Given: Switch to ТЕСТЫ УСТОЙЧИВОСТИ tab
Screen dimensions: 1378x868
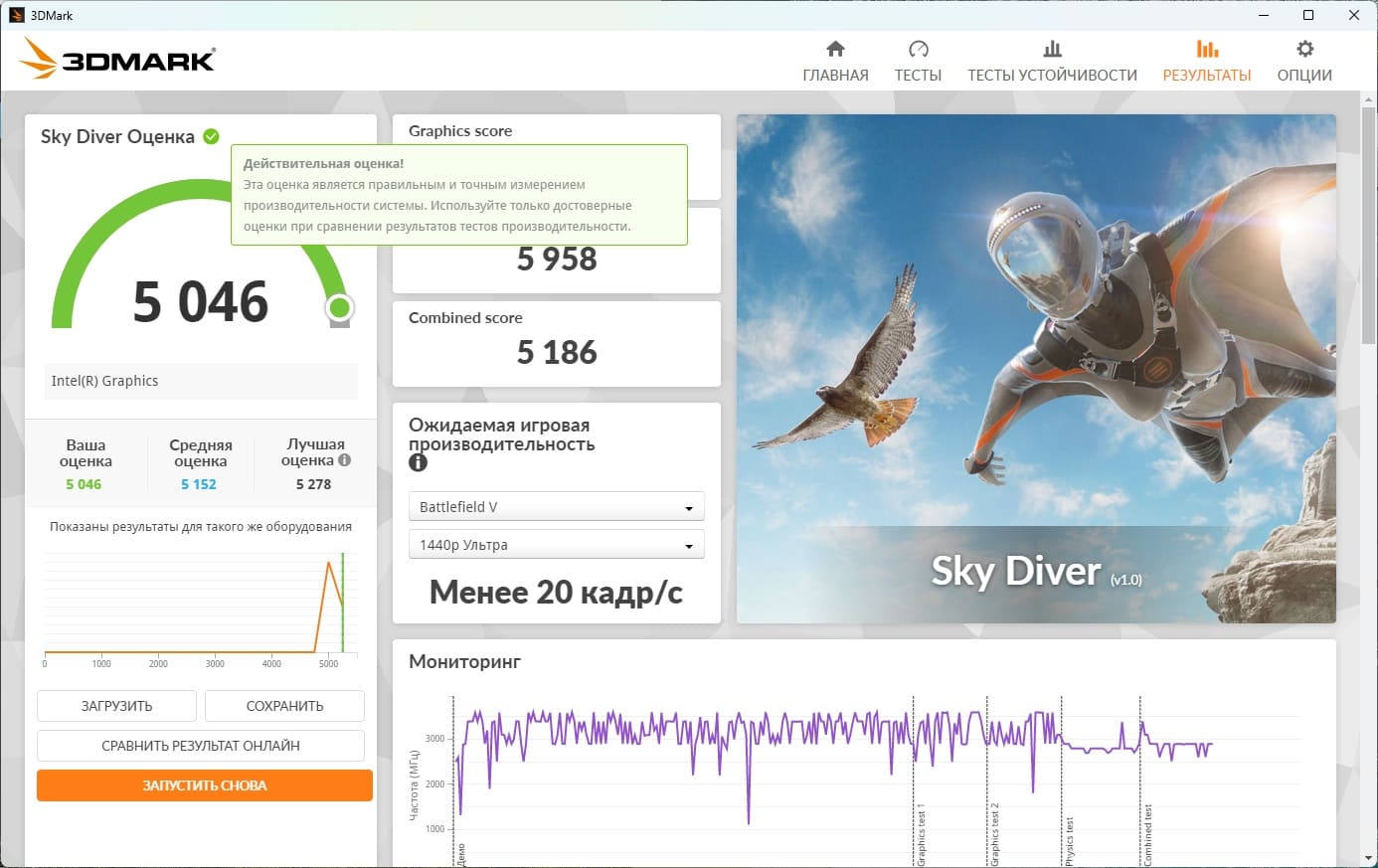Looking at the screenshot, I should 1052,62.
